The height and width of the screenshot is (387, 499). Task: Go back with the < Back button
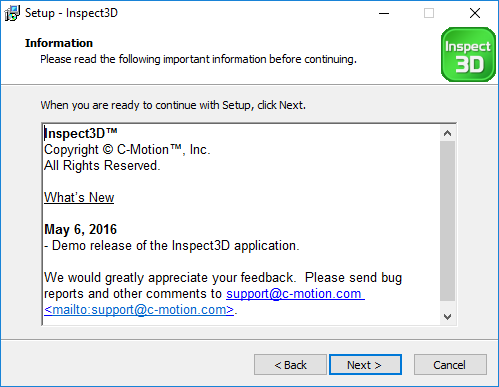point(290,365)
